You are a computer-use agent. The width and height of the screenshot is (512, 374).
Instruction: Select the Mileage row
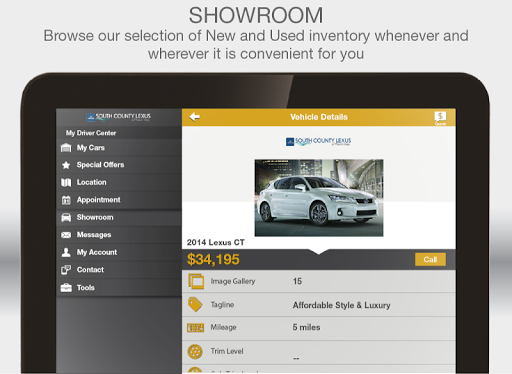point(319,328)
